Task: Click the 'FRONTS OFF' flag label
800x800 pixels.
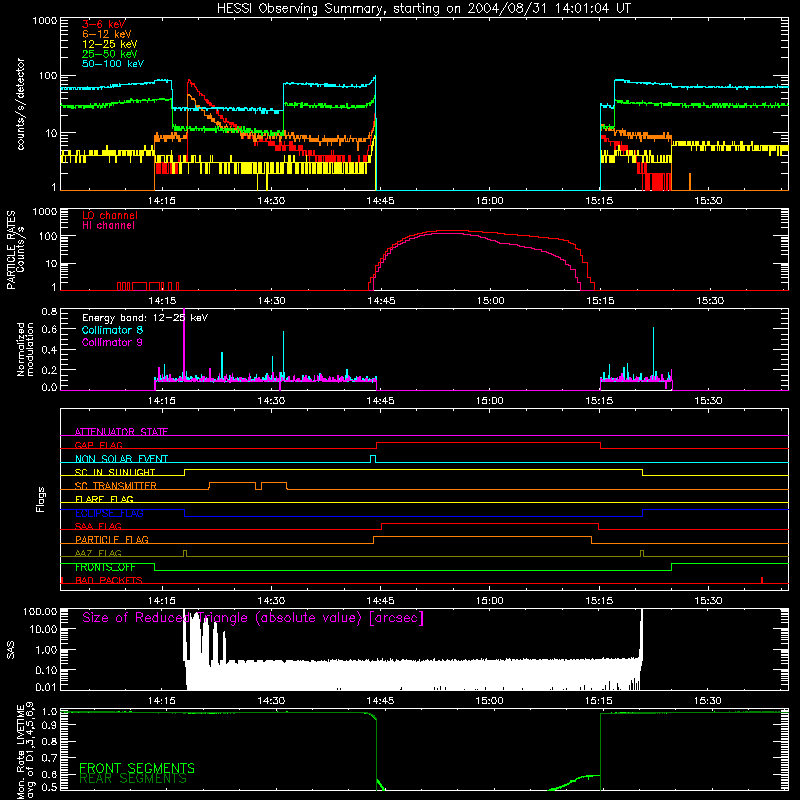Action: 105,567
